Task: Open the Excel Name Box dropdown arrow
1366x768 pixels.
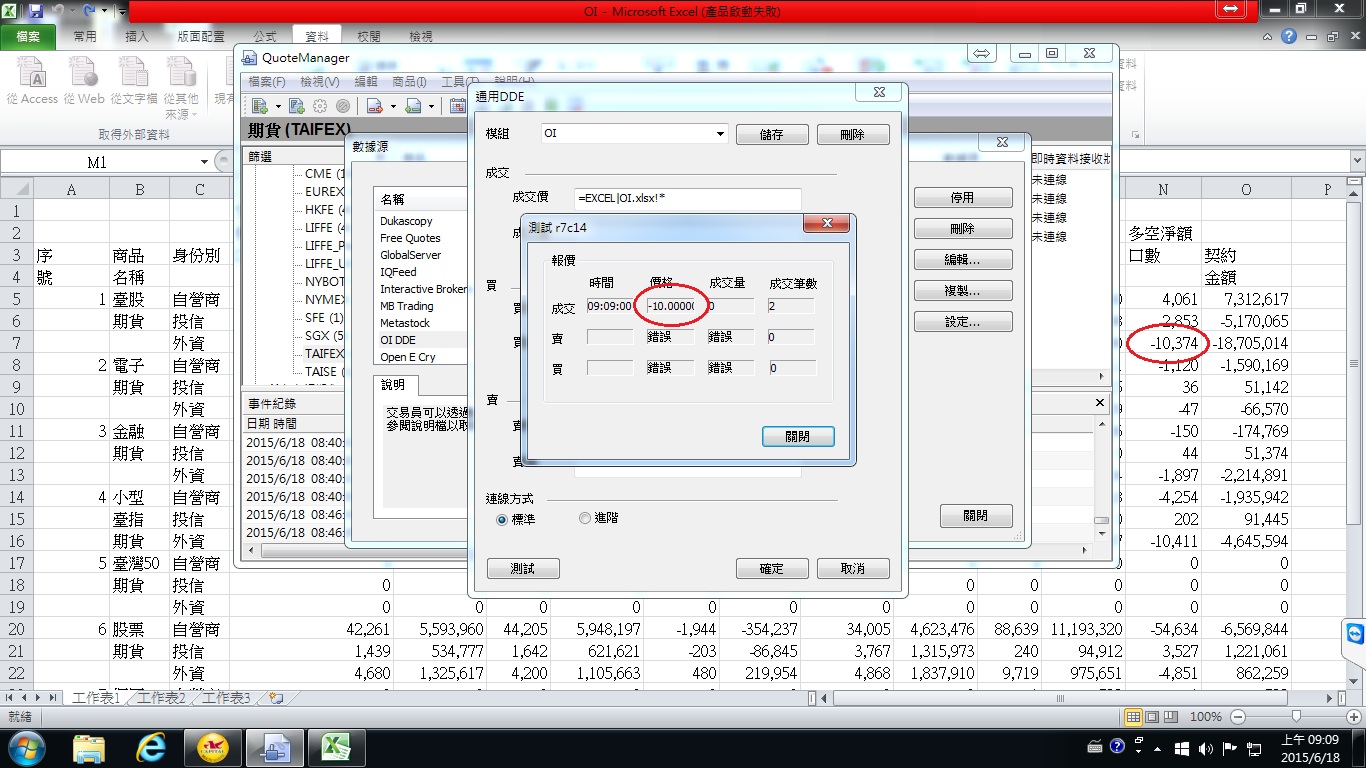Action: tap(204, 162)
